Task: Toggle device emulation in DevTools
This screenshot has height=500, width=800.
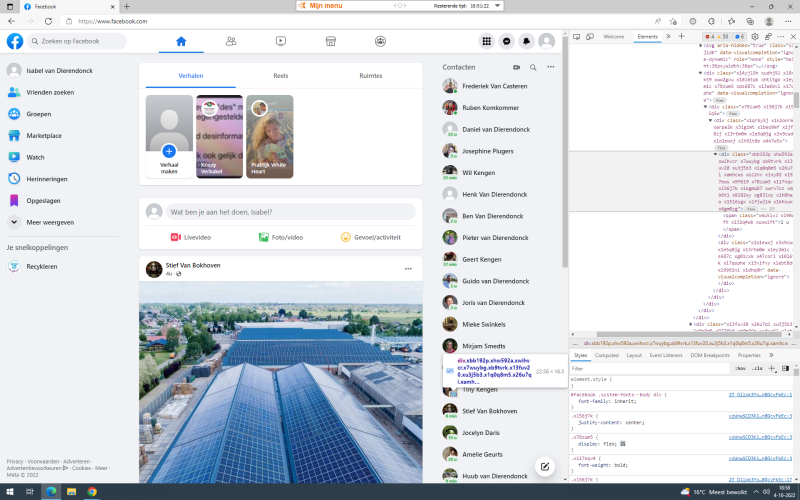Action: tap(589, 36)
